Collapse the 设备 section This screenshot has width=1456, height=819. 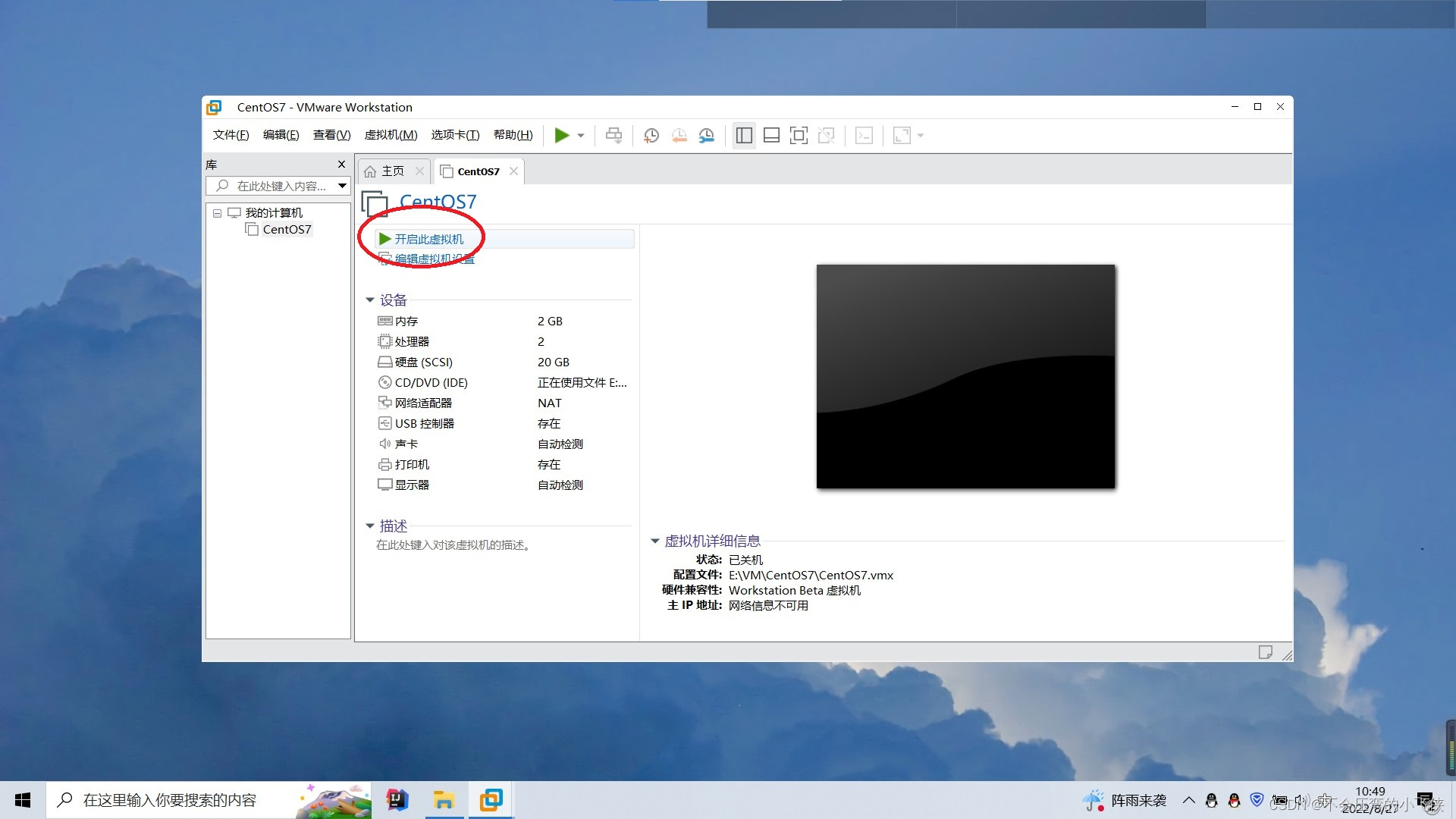pos(369,300)
